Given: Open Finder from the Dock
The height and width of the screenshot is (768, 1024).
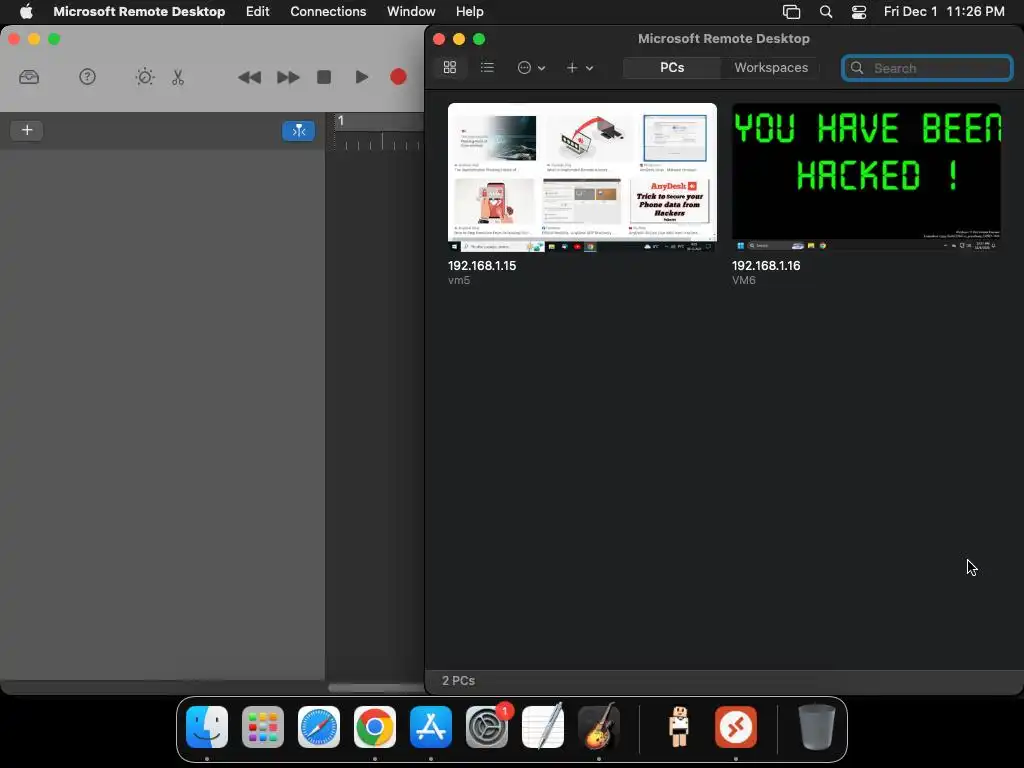Looking at the screenshot, I should (x=207, y=727).
